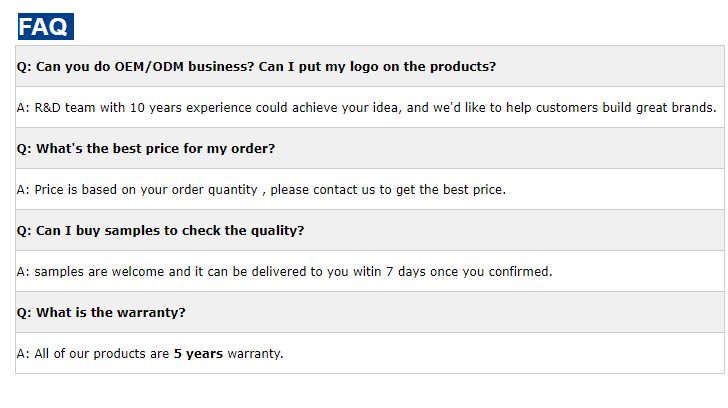Select the OEM/ODM business question row
Image resolution: width=728 pixels, height=408 pixels.
[370, 66]
